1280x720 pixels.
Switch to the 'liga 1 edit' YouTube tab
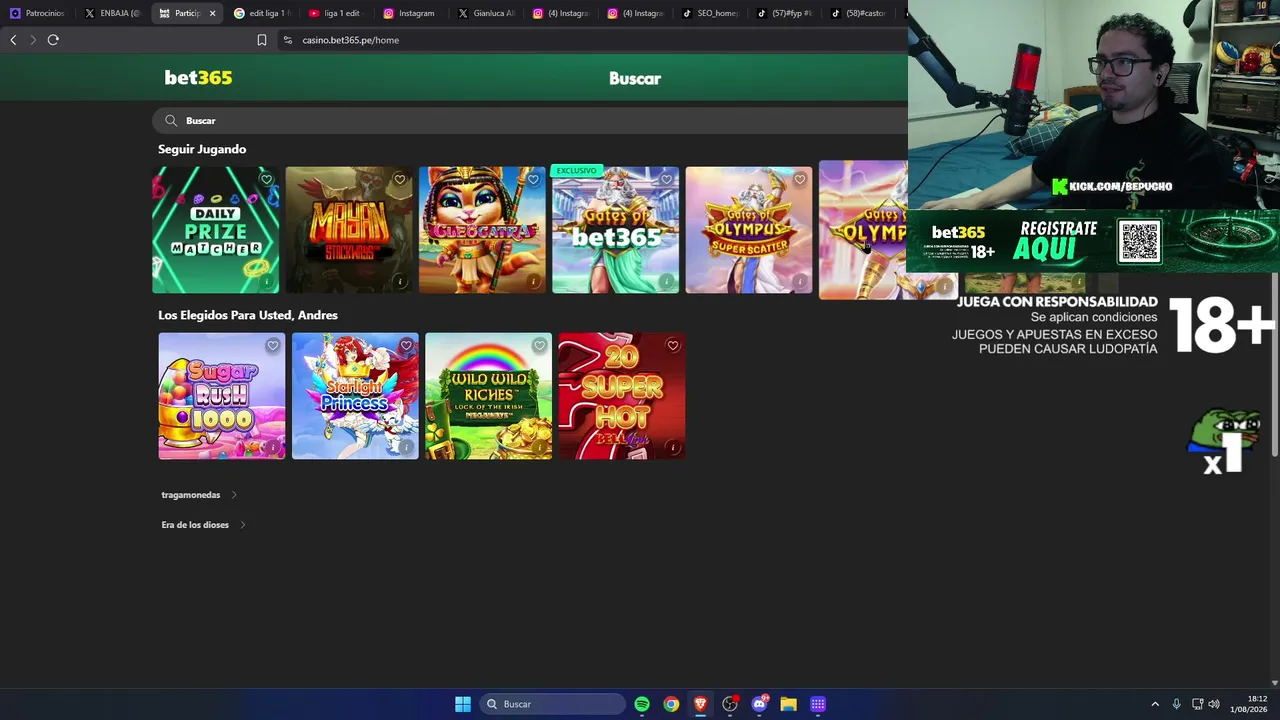click(x=335, y=13)
